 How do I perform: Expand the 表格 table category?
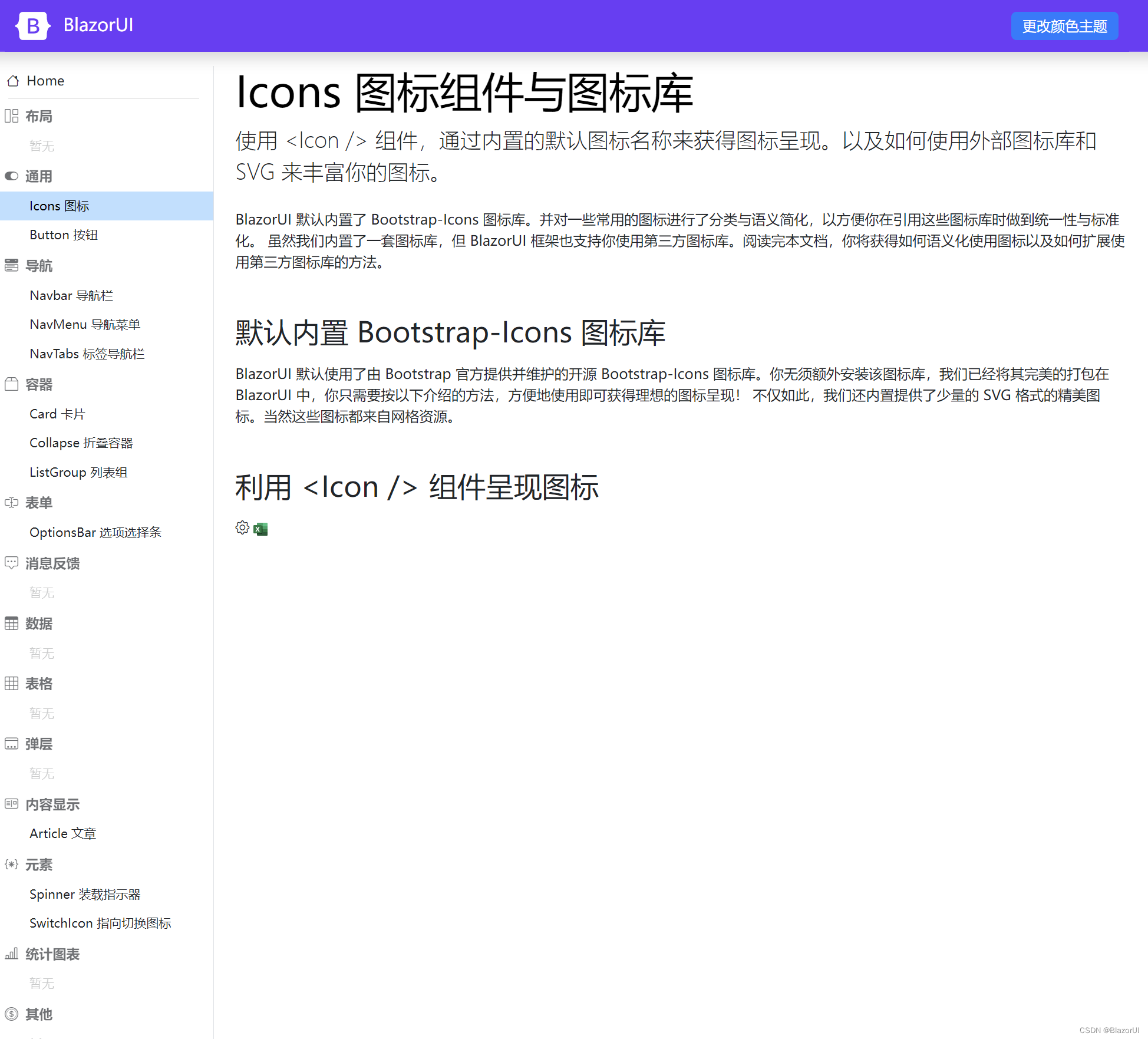[x=12, y=683]
